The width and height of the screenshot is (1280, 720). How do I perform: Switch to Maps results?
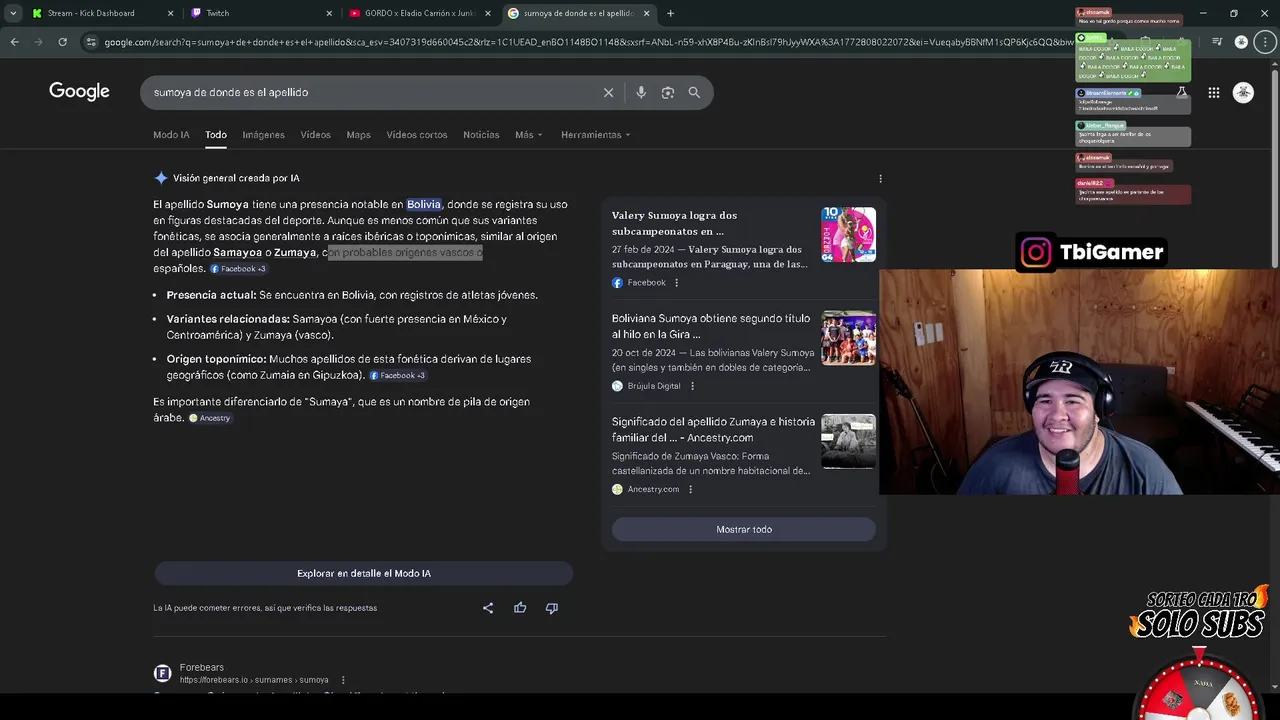click(358, 134)
